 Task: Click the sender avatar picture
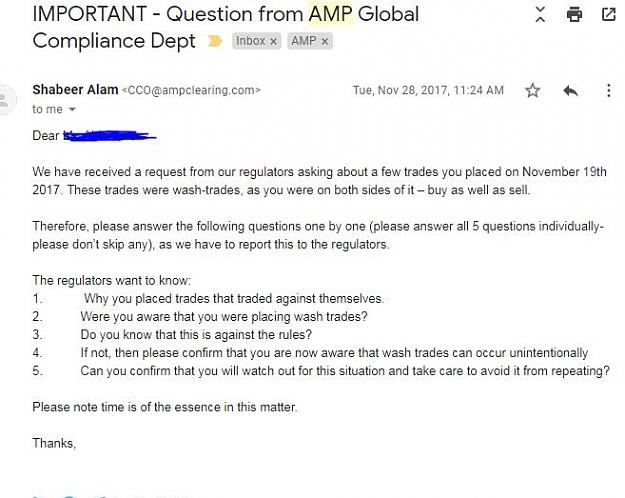click(x=6, y=100)
